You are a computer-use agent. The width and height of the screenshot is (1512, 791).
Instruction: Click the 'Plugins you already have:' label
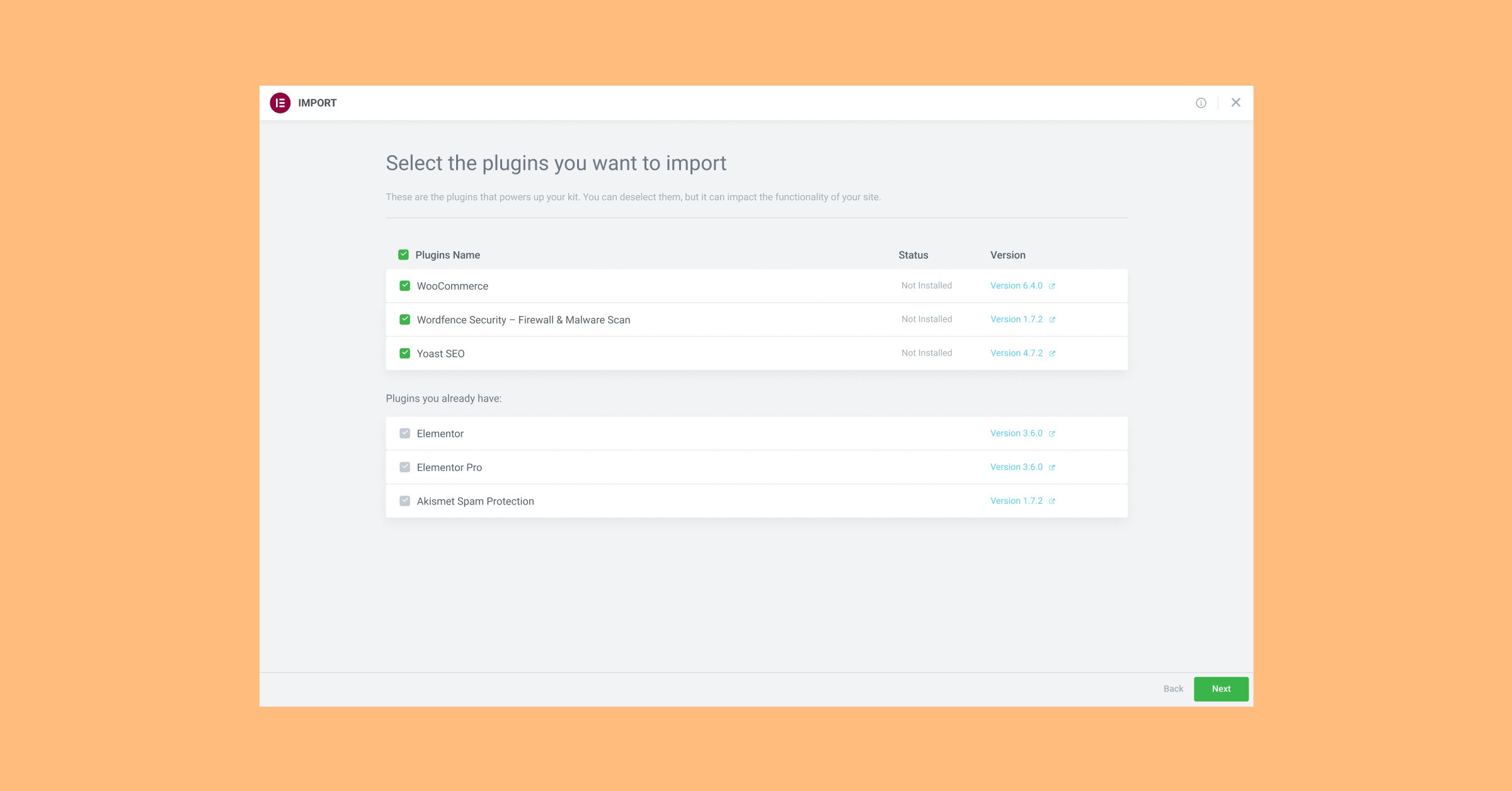click(x=444, y=399)
